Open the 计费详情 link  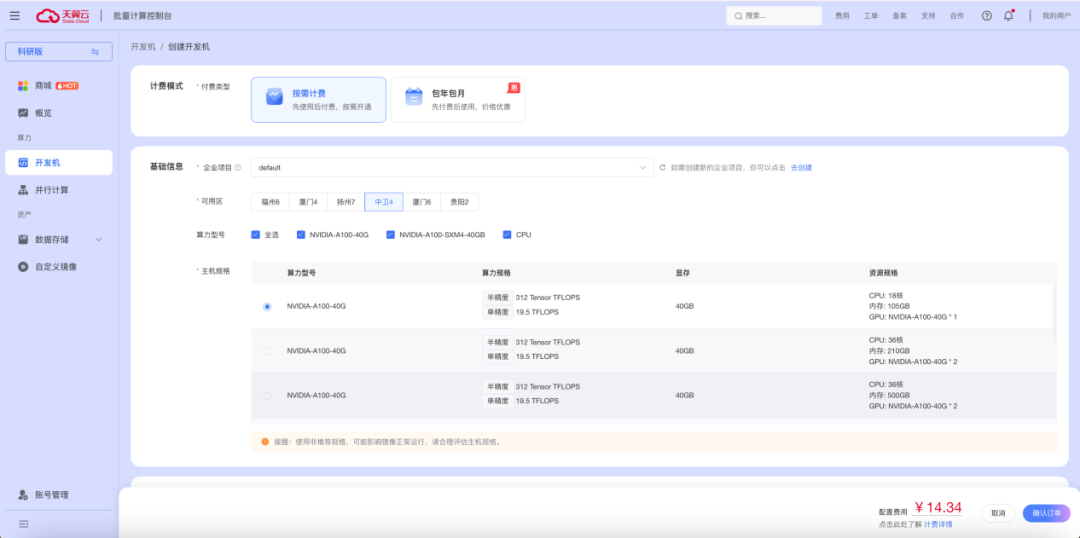click(938, 524)
